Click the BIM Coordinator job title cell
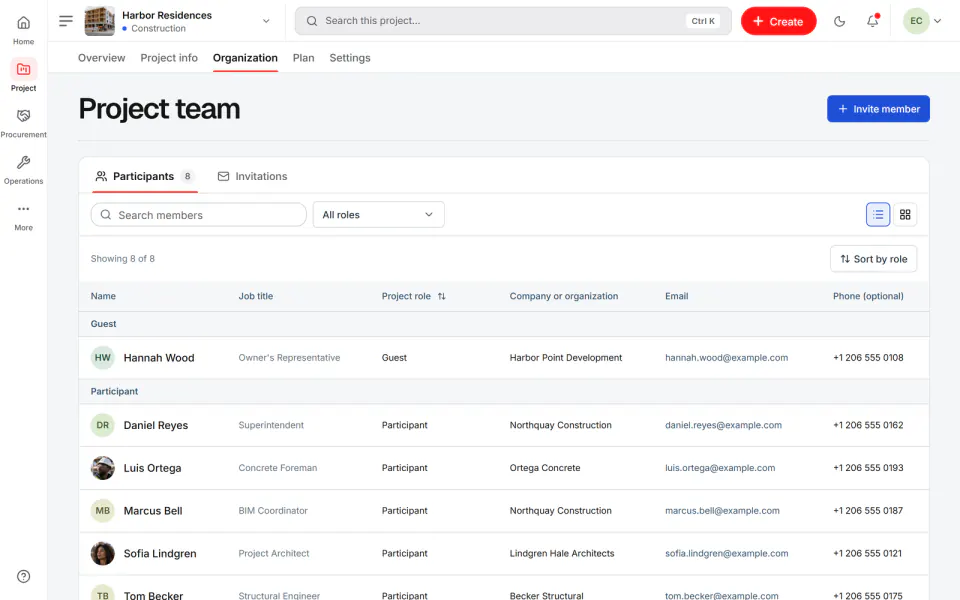 pos(272,511)
